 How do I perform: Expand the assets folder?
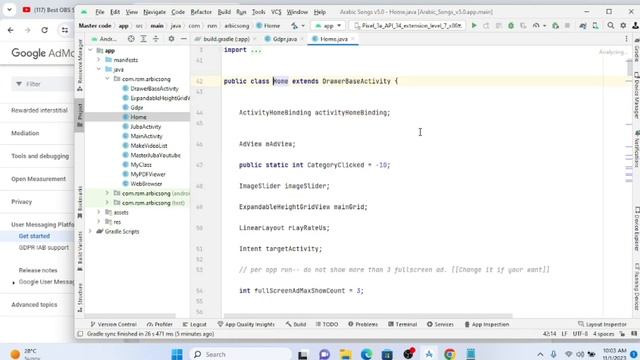(99, 212)
